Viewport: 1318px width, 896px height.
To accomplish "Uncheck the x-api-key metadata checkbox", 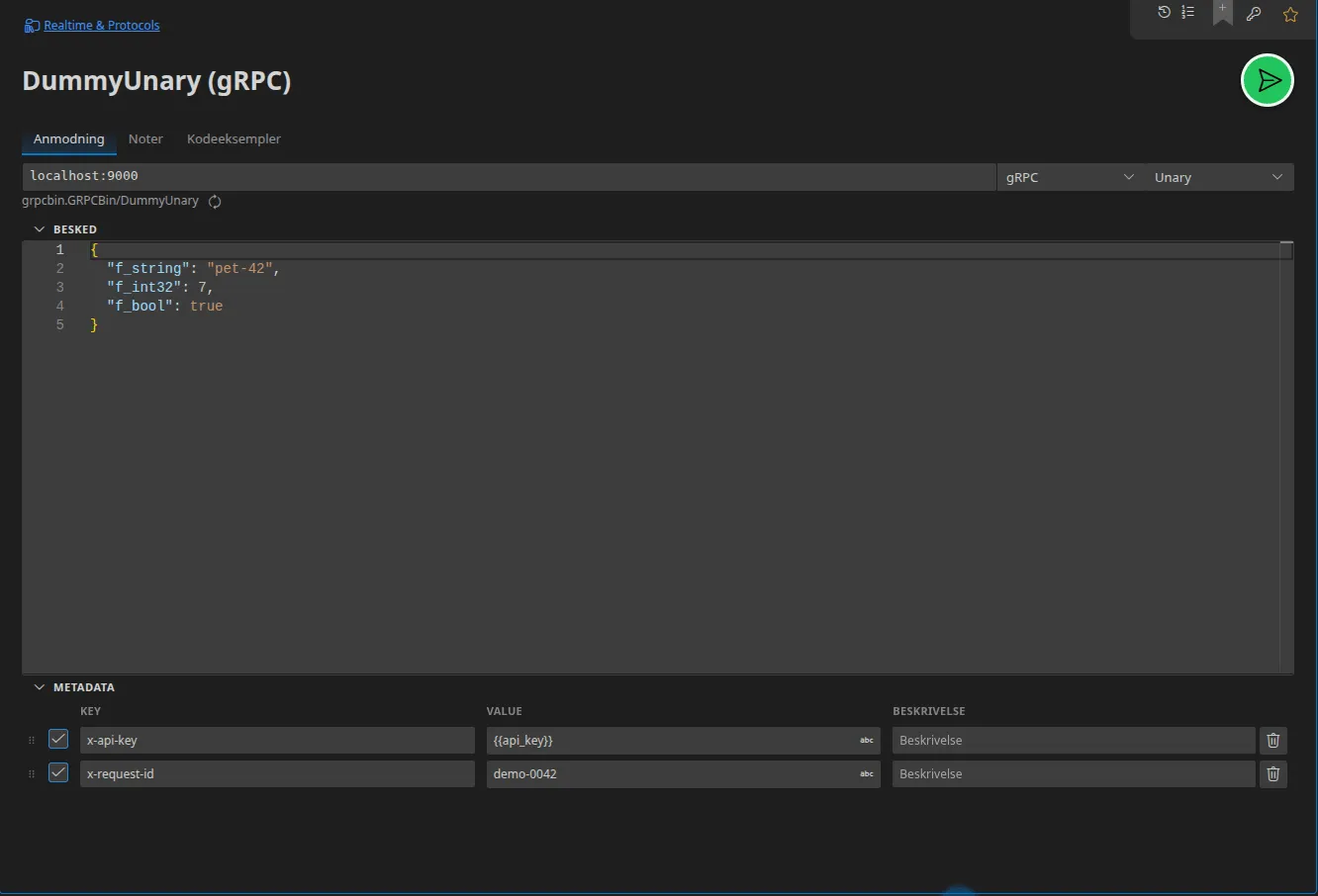I will click(58, 739).
